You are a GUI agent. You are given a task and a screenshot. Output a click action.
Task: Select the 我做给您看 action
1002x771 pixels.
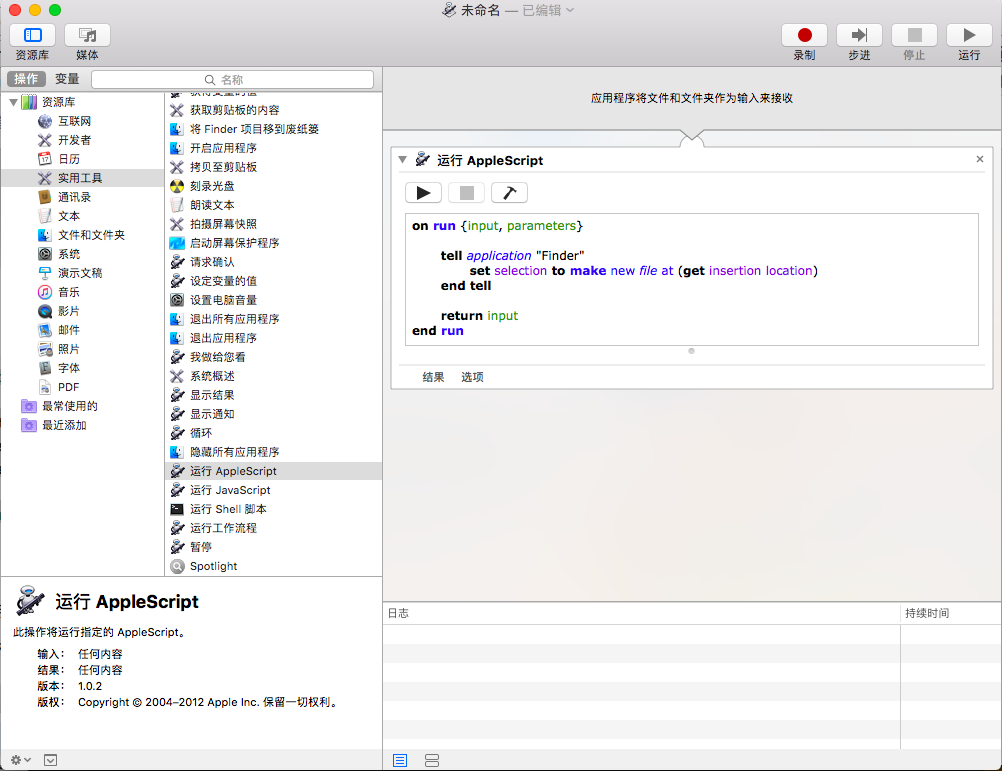[274, 357]
